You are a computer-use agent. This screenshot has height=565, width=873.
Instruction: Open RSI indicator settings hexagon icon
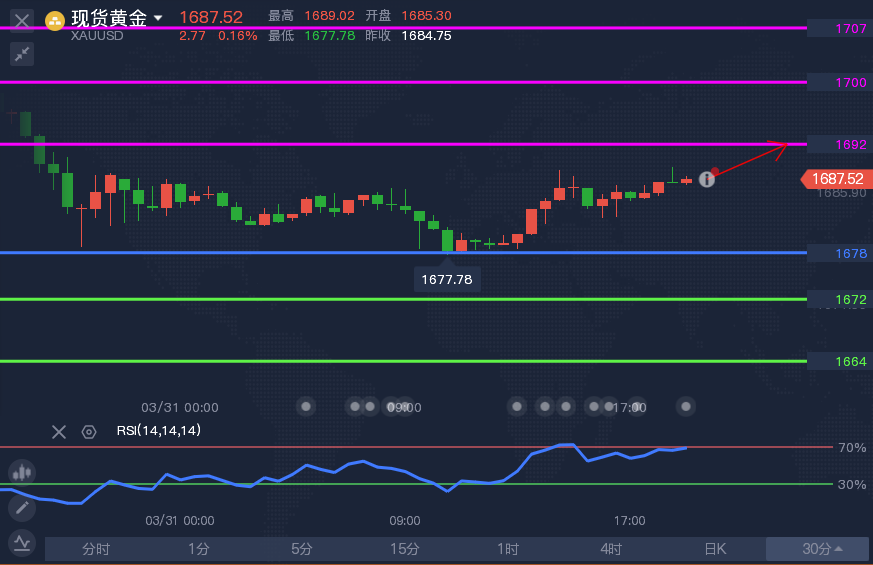tap(89, 431)
